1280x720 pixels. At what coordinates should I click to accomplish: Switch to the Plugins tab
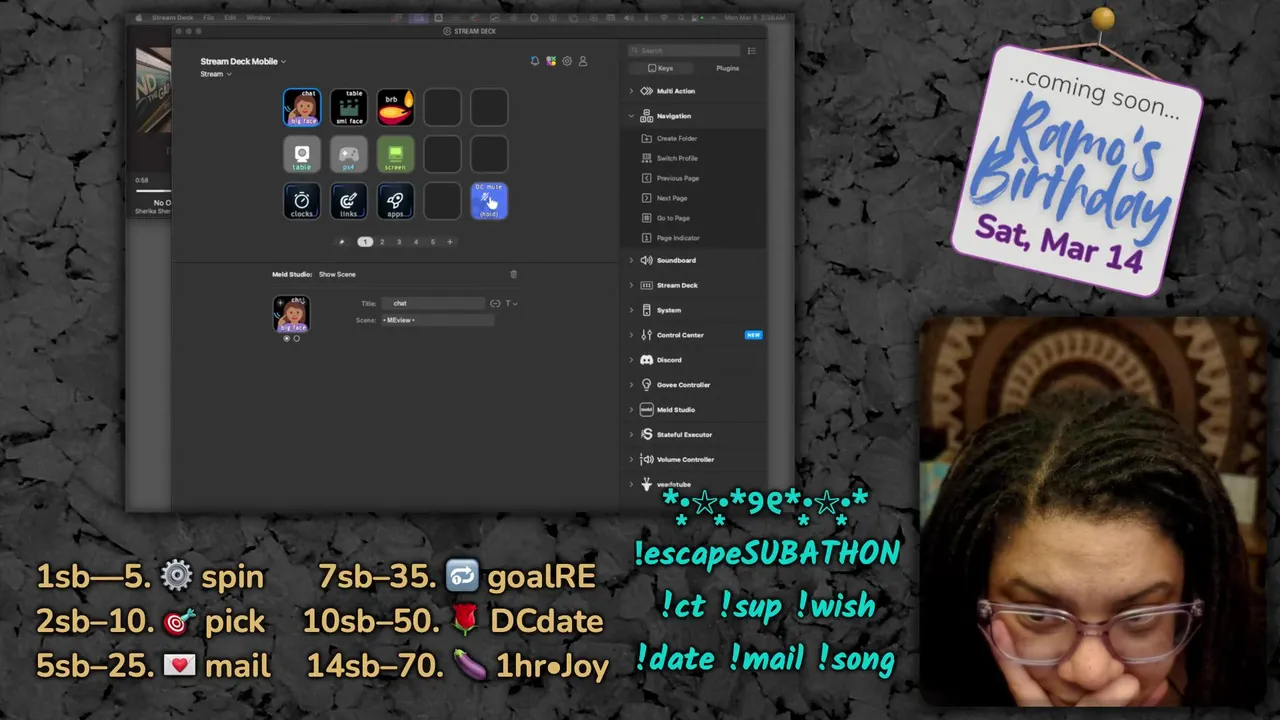tap(727, 68)
